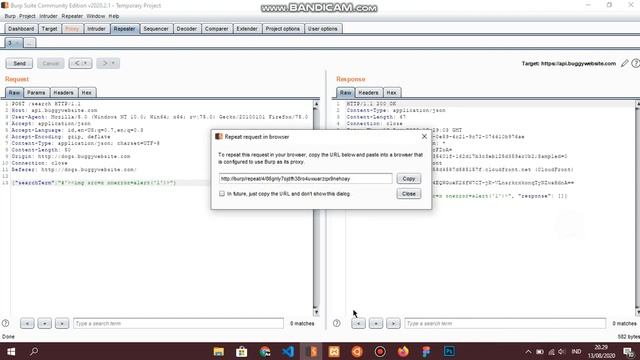This screenshot has width=640, height=360.
Task: Switch to the Dashboard tab
Action: click(21, 29)
